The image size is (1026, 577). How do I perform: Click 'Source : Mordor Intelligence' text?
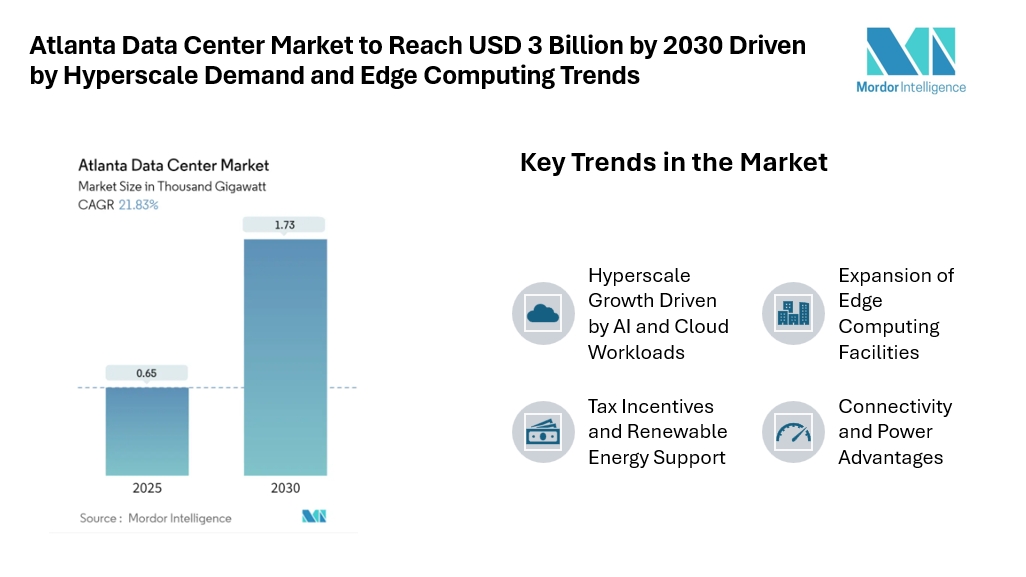click(156, 518)
